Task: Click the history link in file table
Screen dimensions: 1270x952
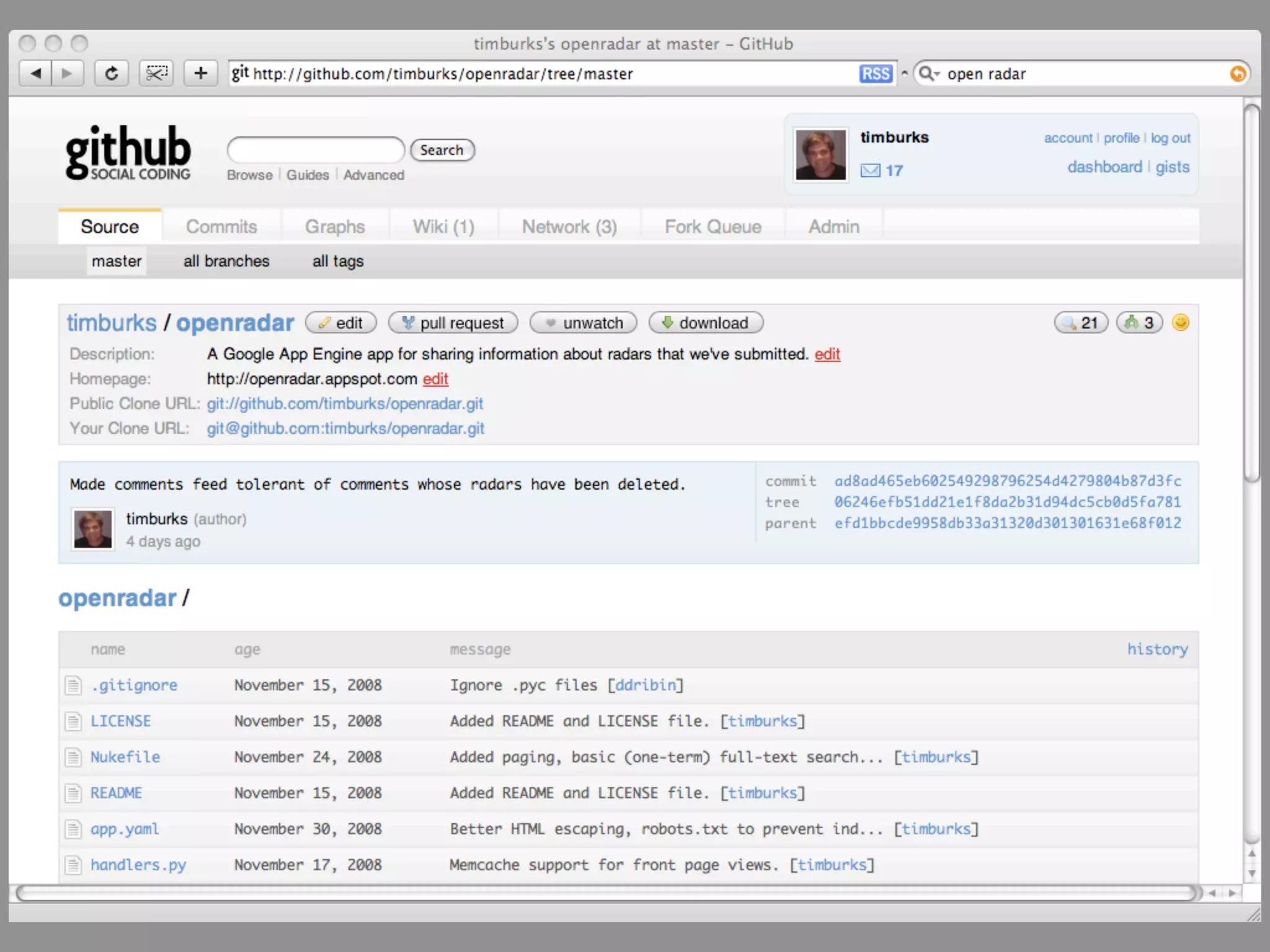Action: point(1157,649)
